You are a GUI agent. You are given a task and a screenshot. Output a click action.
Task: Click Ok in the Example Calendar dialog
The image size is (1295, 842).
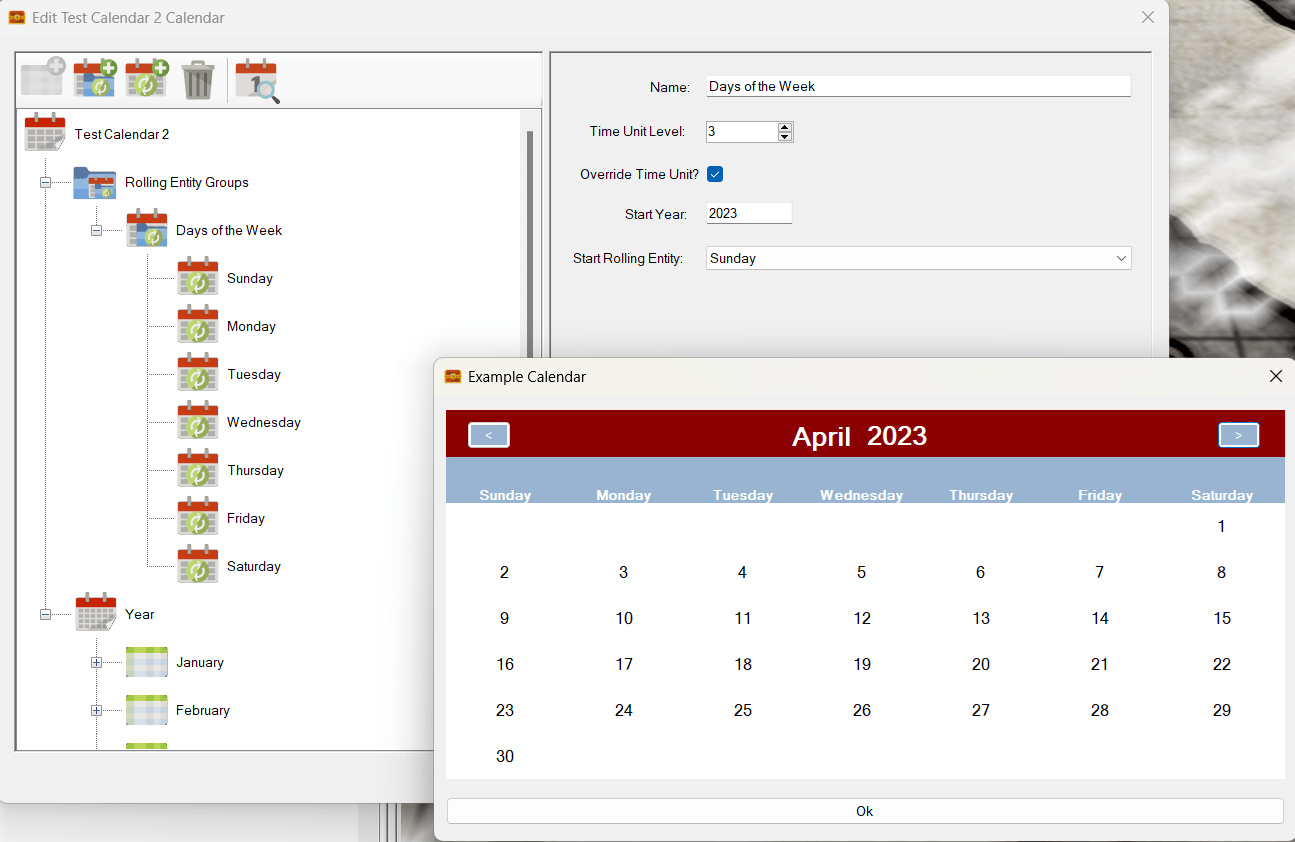(864, 811)
